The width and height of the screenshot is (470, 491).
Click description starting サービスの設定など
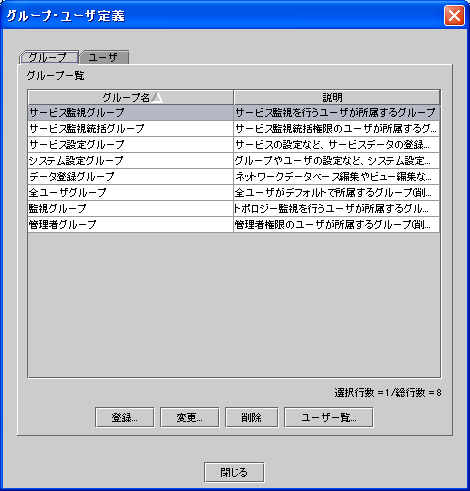tap(337, 144)
